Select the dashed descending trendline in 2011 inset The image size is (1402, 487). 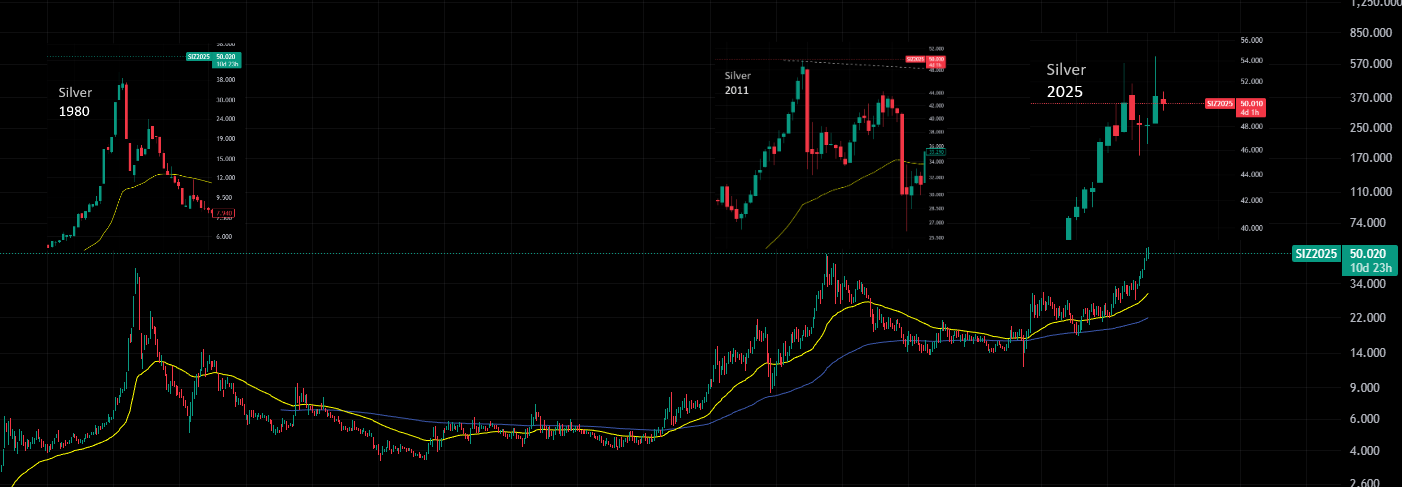coord(850,64)
